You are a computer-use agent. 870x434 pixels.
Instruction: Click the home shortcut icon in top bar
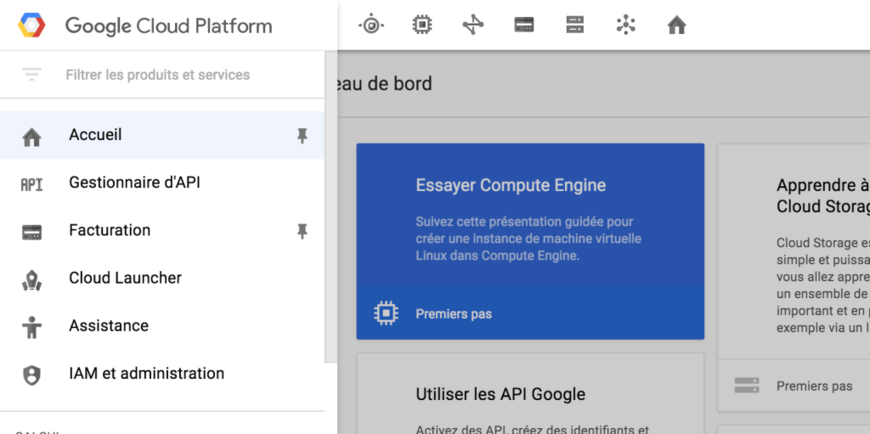click(x=677, y=26)
